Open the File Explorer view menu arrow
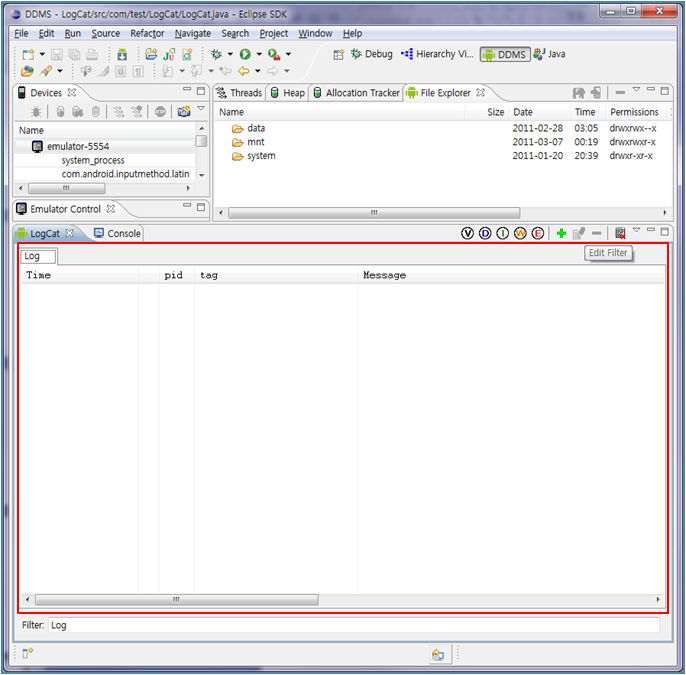The width and height of the screenshot is (686, 675). pos(637,89)
